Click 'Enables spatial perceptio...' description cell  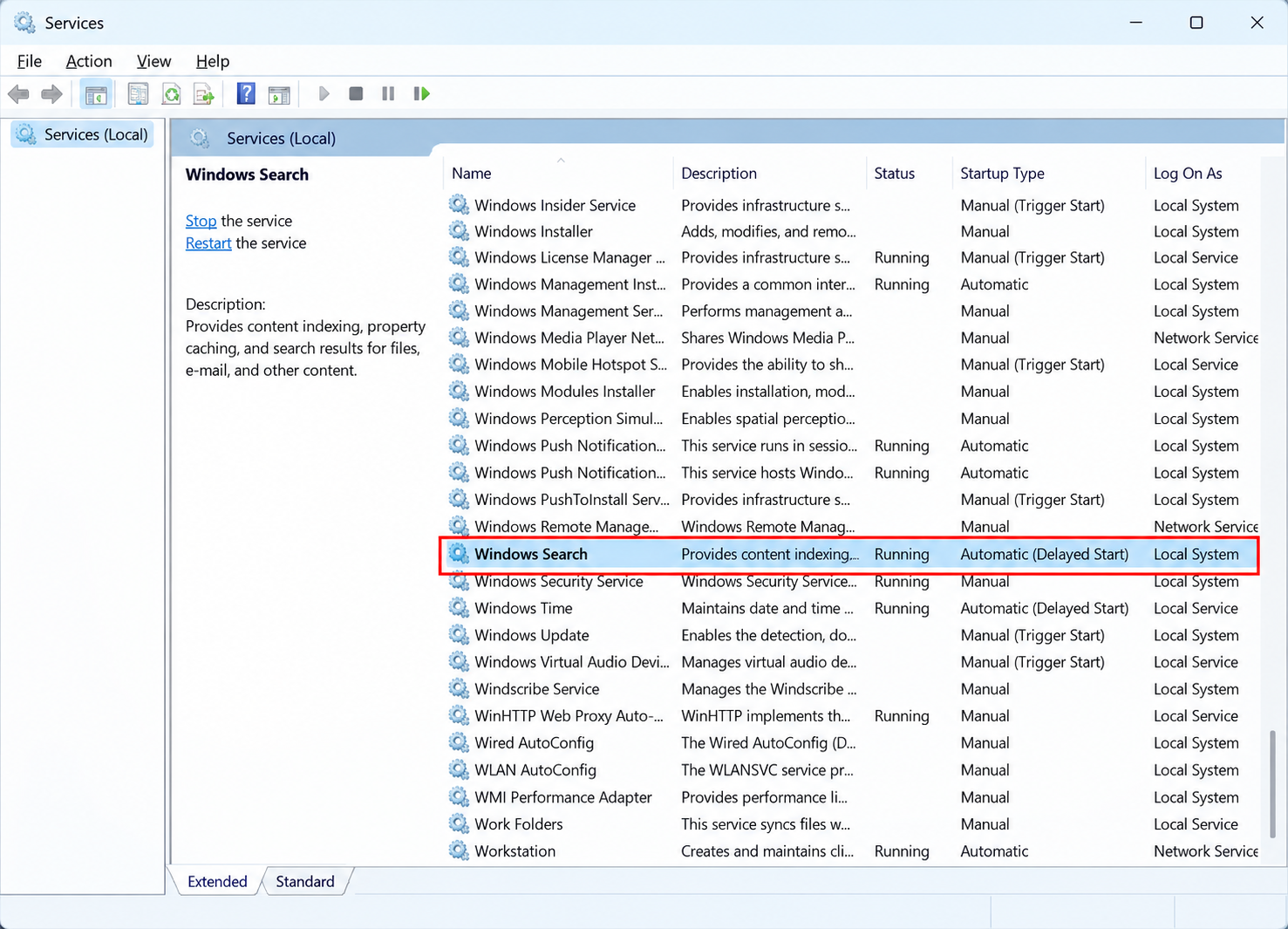[767, 419]
